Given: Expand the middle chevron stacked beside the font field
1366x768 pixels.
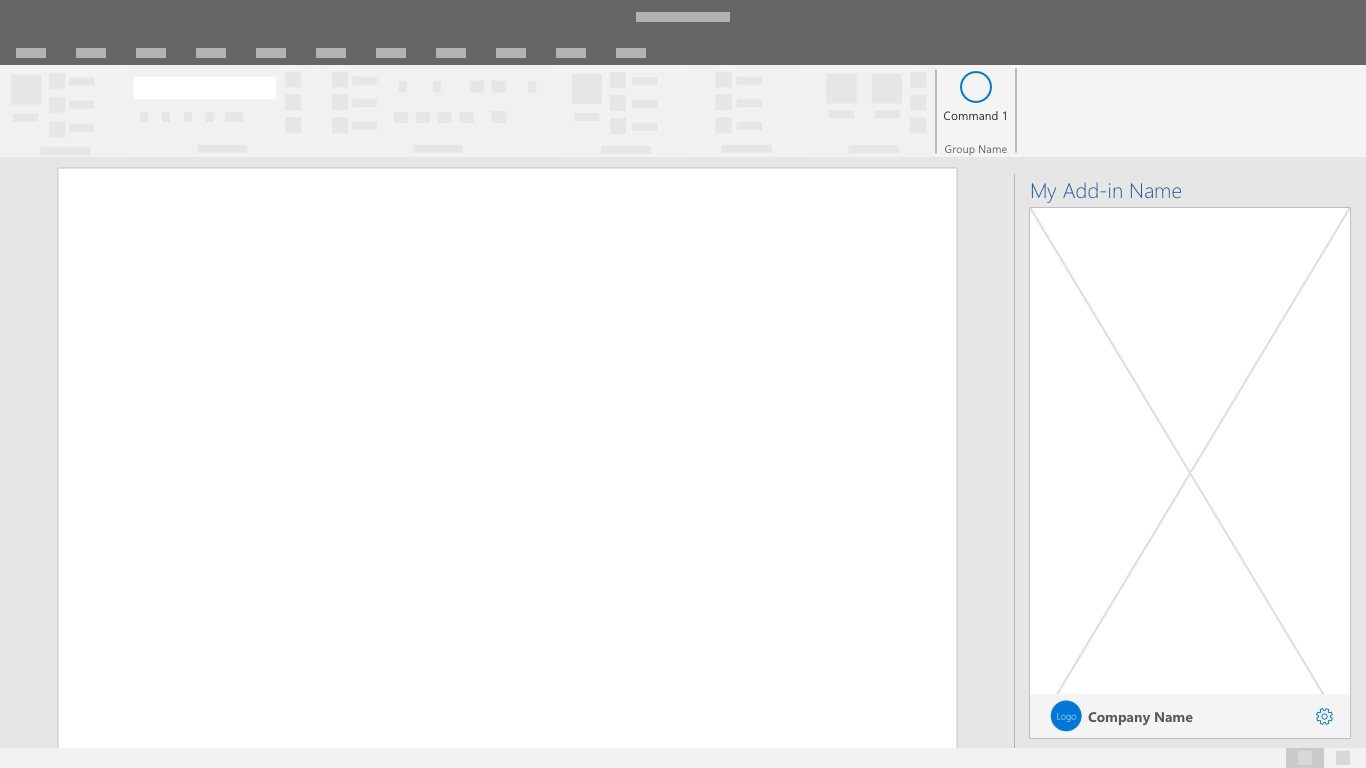Looking at the screenshot, I should click(293, 103).
